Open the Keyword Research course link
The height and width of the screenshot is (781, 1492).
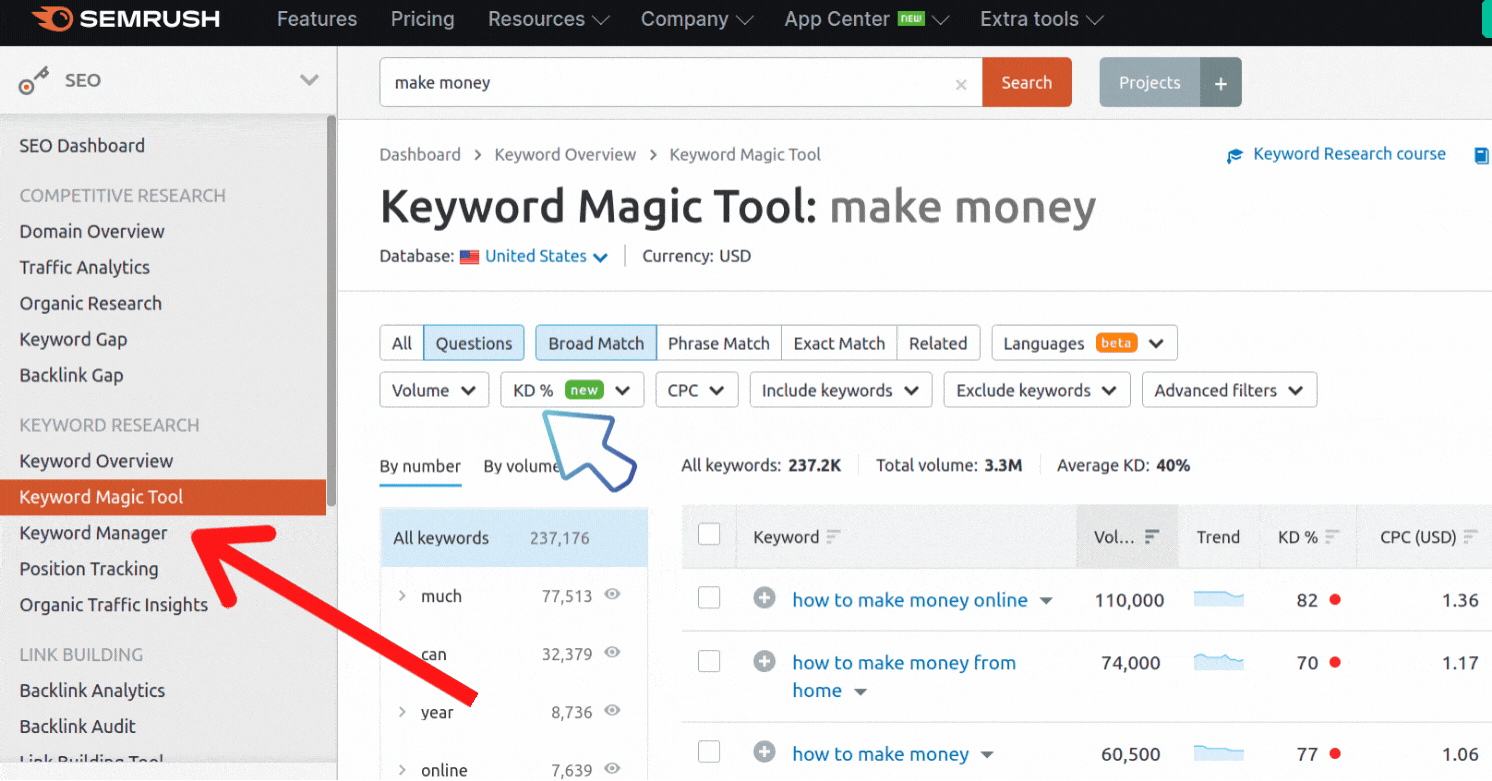1350,154
